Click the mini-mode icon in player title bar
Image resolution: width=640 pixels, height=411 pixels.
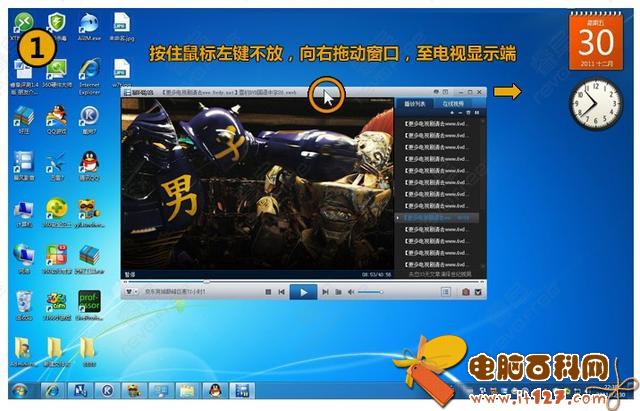(x=446, y=92)
